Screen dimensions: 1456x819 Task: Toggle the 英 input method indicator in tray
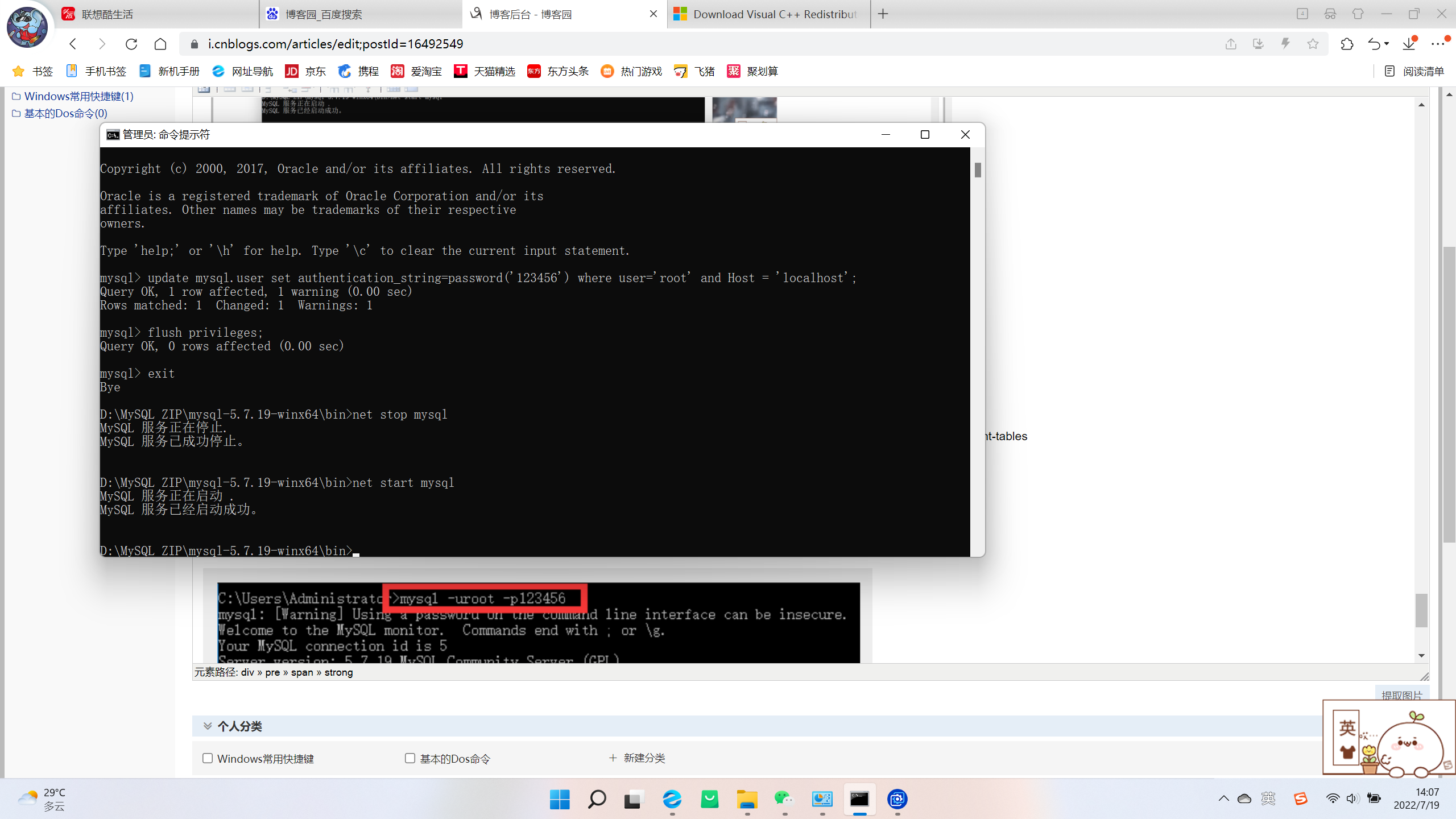coord(1268,799)
